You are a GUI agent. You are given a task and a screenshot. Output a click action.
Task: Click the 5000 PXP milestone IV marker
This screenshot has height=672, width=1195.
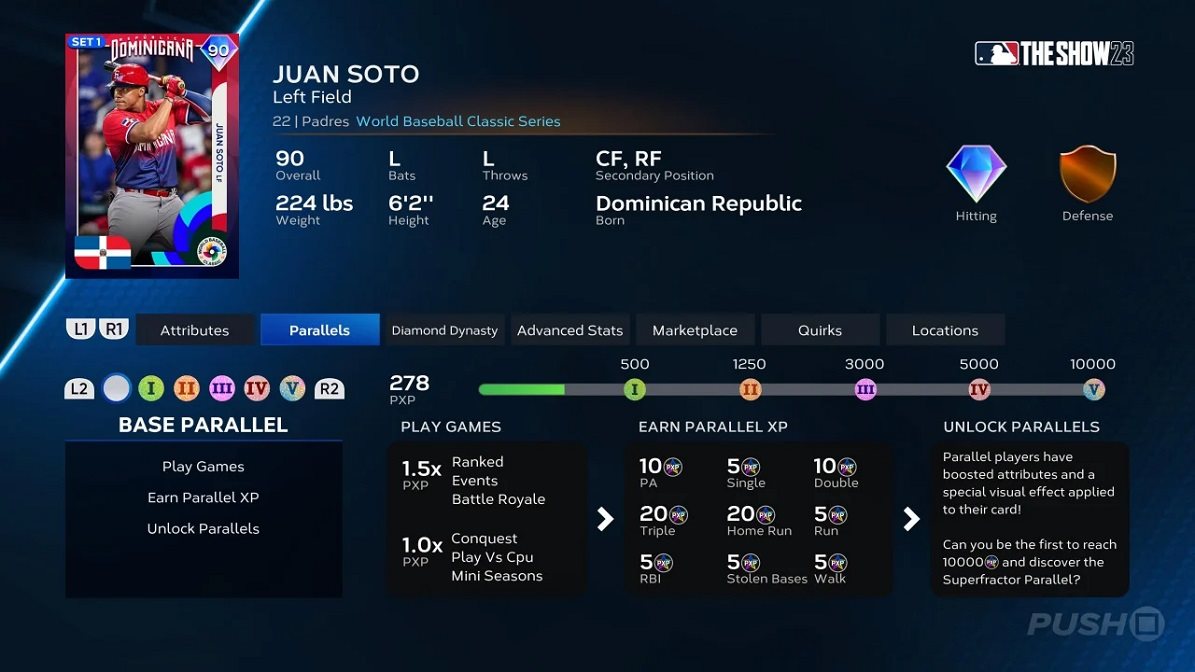click(979, 389)
